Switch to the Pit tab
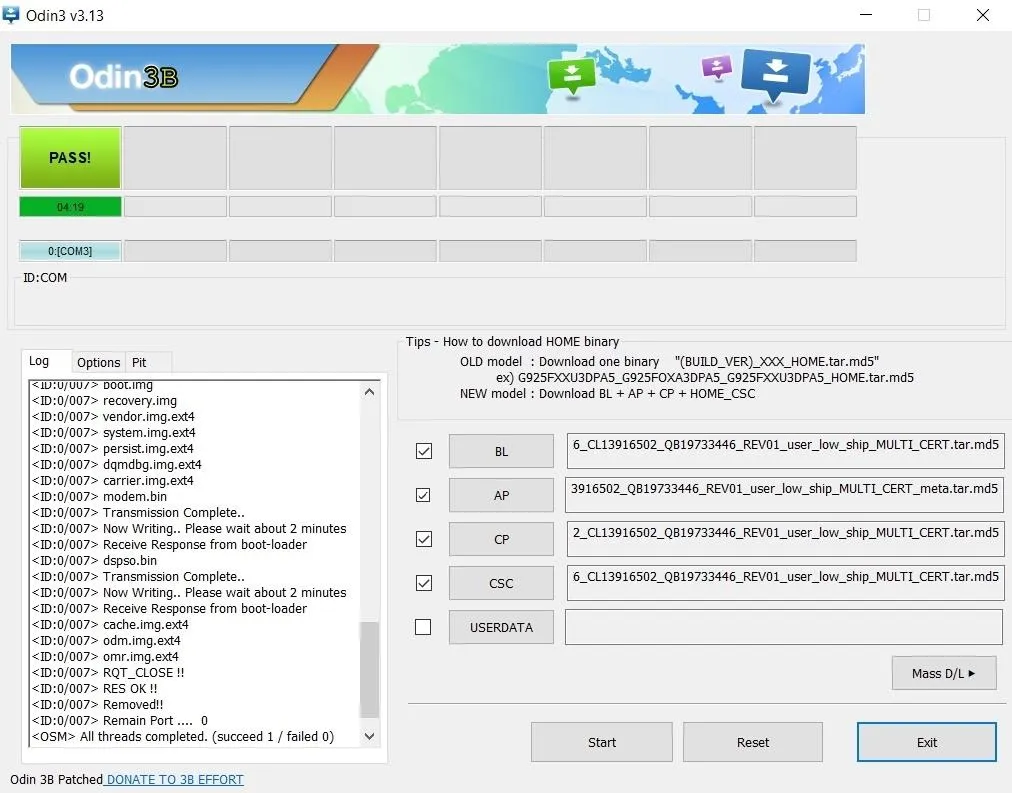This screenshot has width=1012, height=793. [x=139, y=363]
